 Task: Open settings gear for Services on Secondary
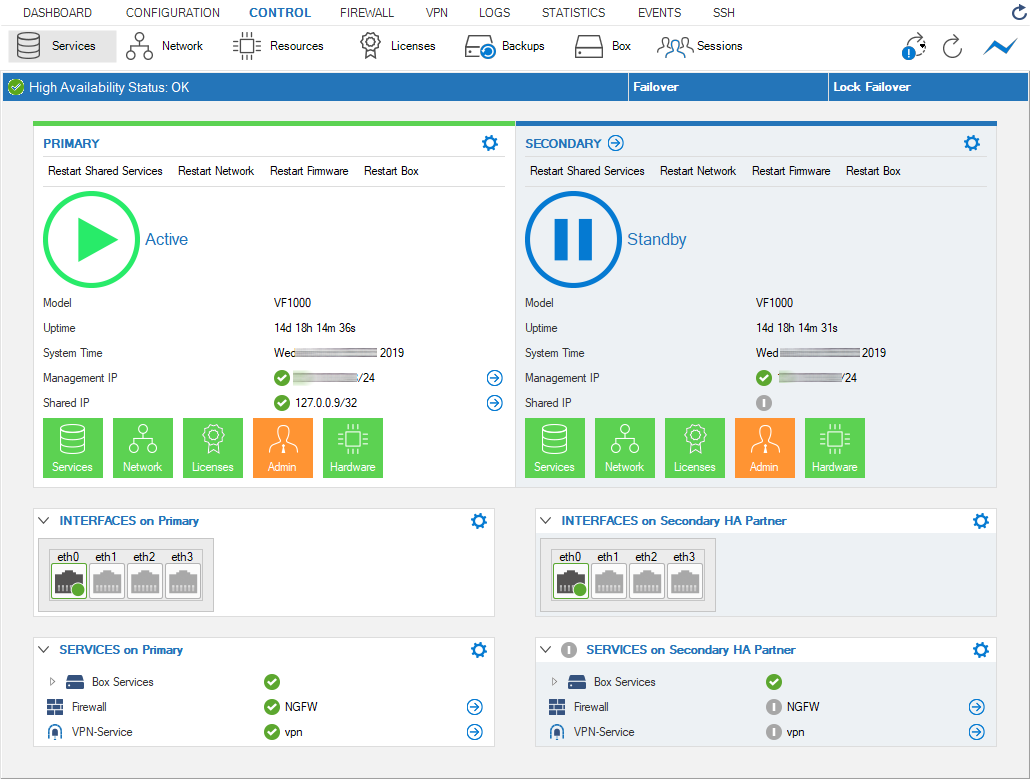[x=981, y=650]
